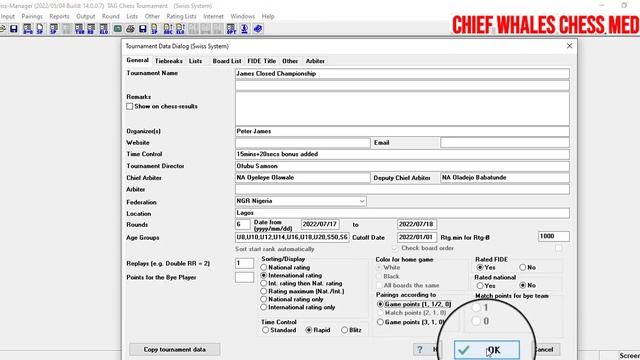Select the General tab
The image size is (640, 360).
point(138,60)
